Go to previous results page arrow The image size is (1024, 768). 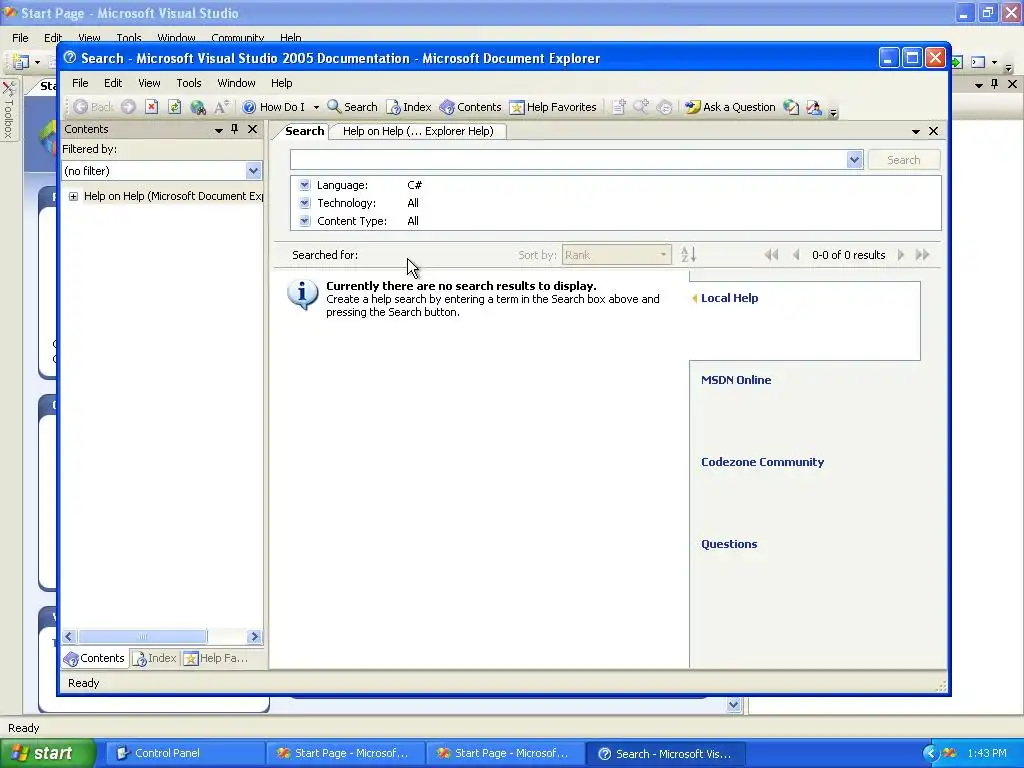pyautogui.click(x=796, y=255)
